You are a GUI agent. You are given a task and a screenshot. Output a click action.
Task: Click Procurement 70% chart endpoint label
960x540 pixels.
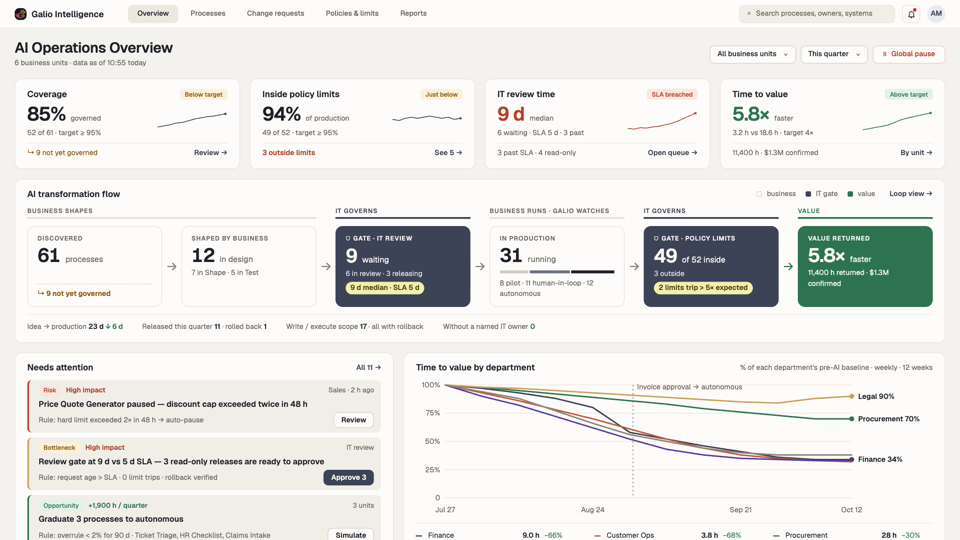(888, 419)
